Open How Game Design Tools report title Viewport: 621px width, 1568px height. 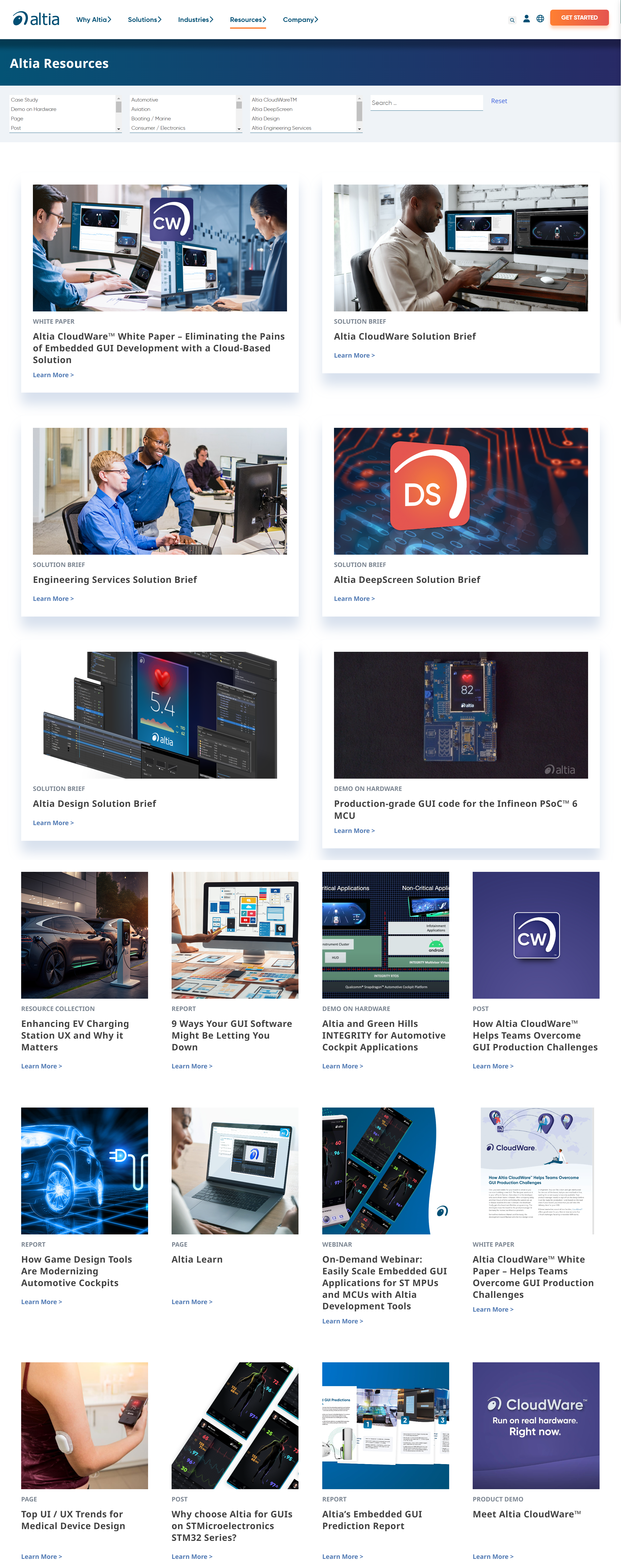click(x=77, y=1271)
